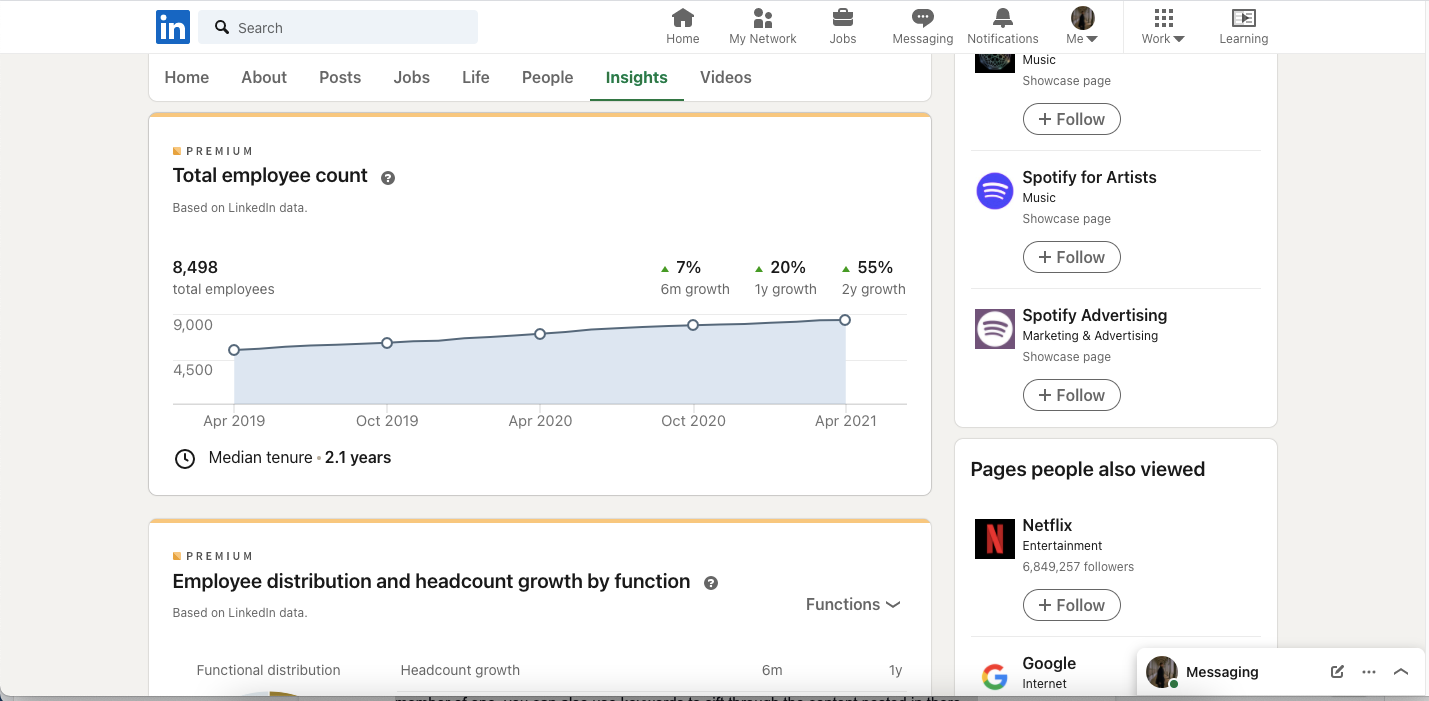Follow Spotify for Artists
This screenshot has height=701, width=1429.
(1071, 257)
